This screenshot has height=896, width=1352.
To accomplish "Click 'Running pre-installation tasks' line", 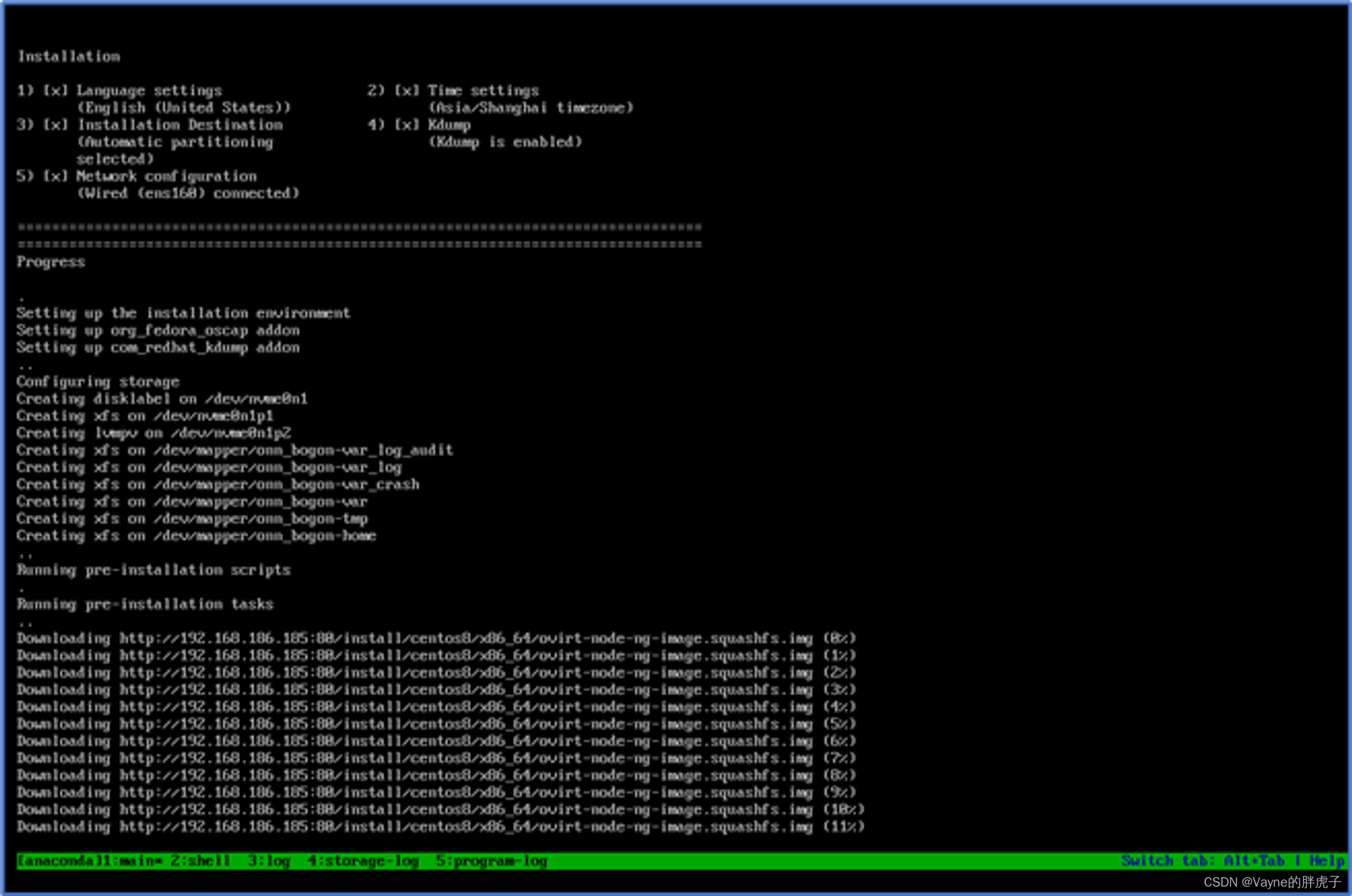I will tap(145, 604).
